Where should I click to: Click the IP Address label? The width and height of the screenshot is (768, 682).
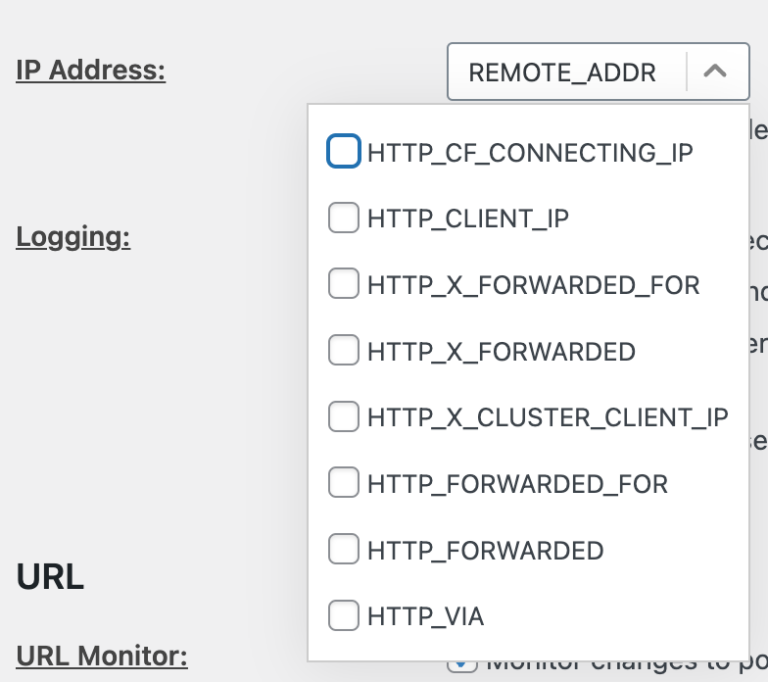[x=91, y=70]
